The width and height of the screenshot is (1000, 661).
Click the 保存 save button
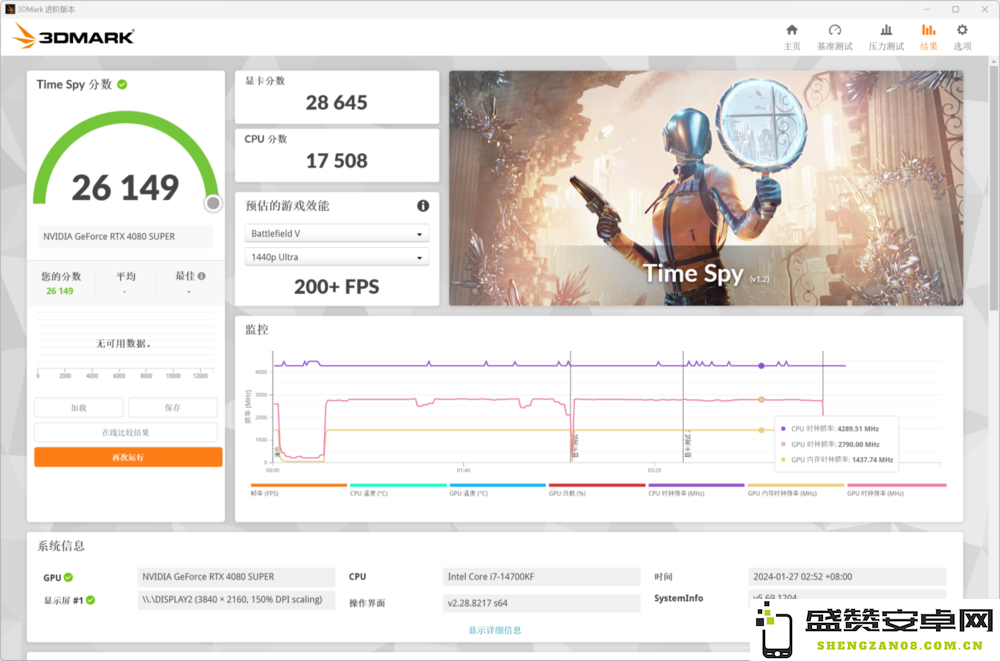[x=173, y=408]
